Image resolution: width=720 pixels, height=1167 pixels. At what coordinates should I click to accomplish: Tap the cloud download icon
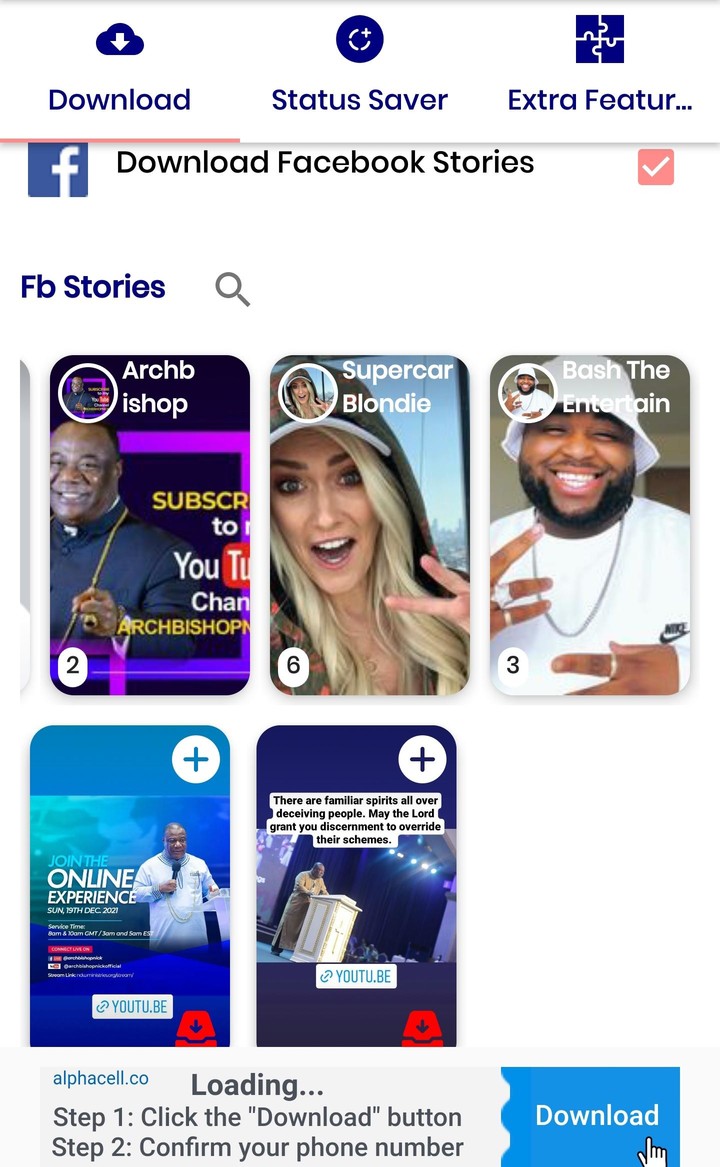tap(120, 39)
